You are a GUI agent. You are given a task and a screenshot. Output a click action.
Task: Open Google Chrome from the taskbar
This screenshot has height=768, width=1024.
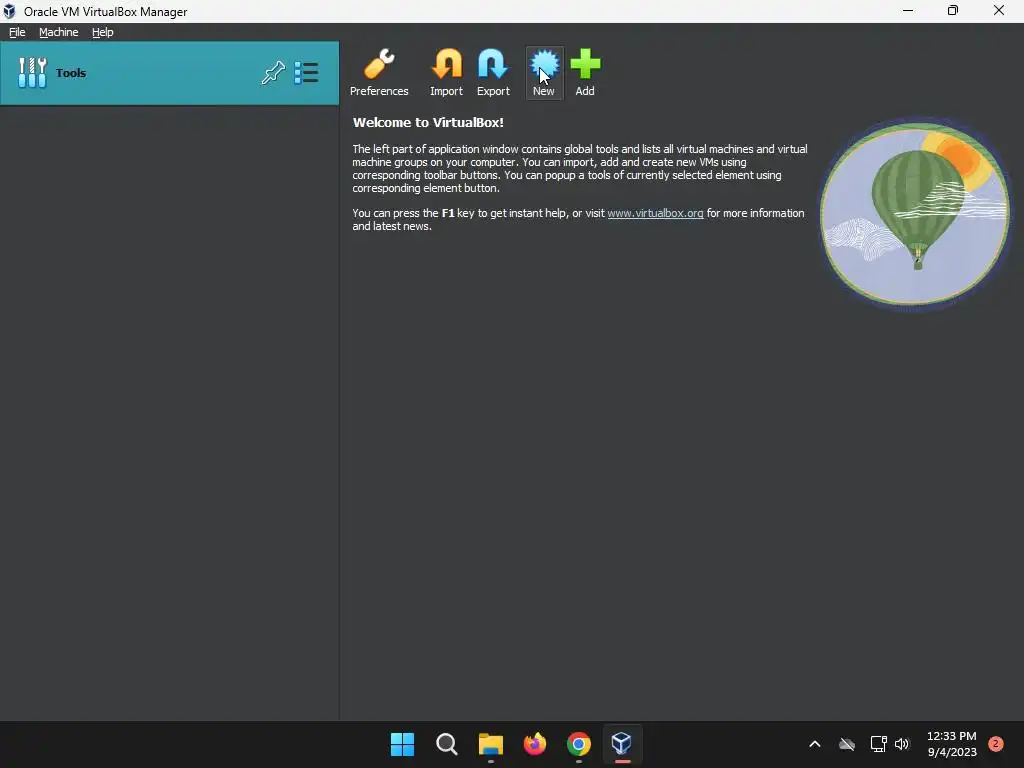coord(579,744)
